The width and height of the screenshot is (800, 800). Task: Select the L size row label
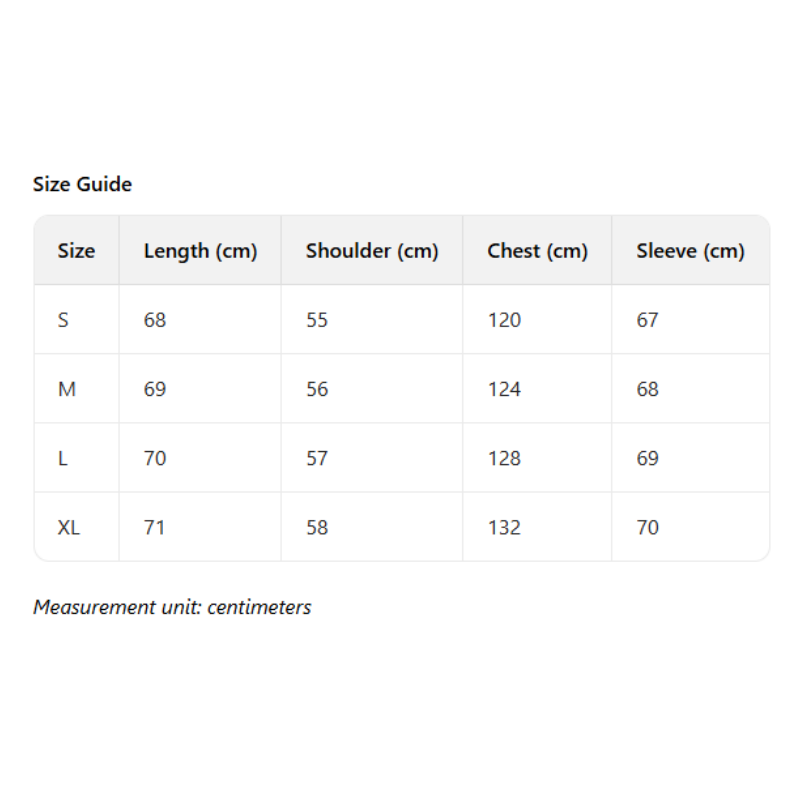(x=63, y=458)
